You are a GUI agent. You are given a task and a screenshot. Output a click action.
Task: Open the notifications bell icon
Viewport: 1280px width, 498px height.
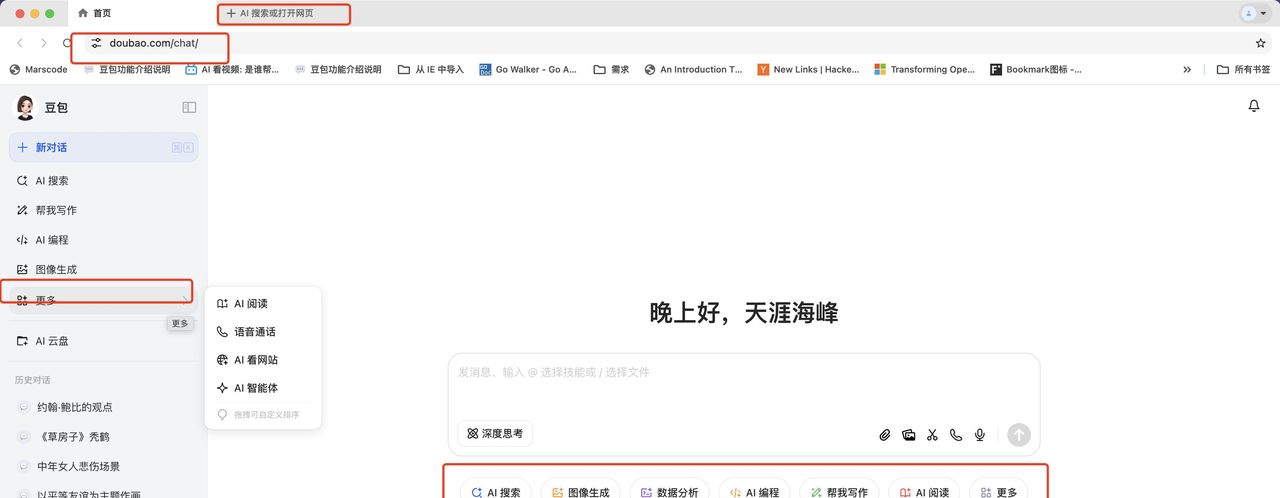pos(1254,106)
